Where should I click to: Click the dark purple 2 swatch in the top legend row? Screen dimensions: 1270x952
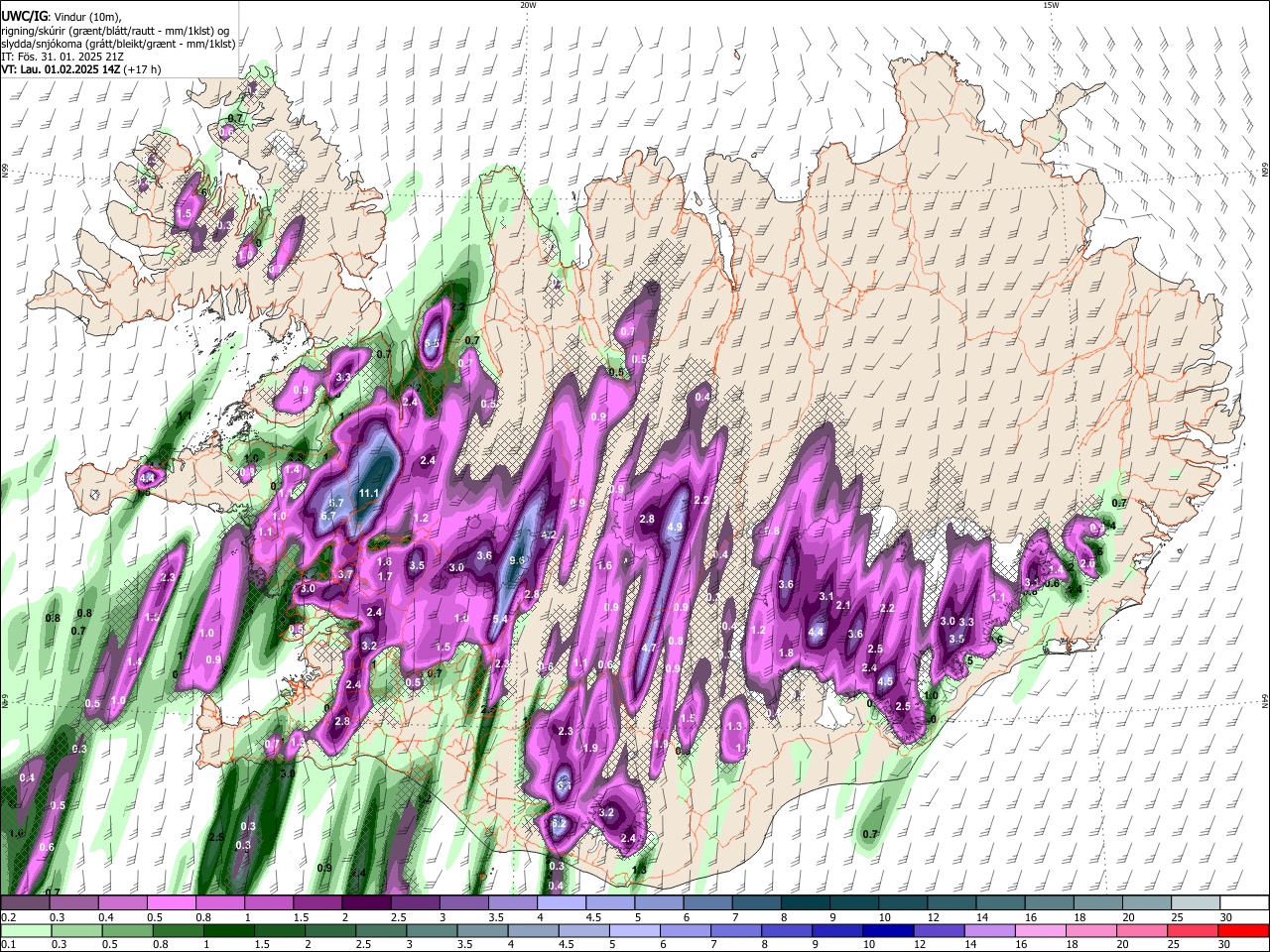[366, 903]
